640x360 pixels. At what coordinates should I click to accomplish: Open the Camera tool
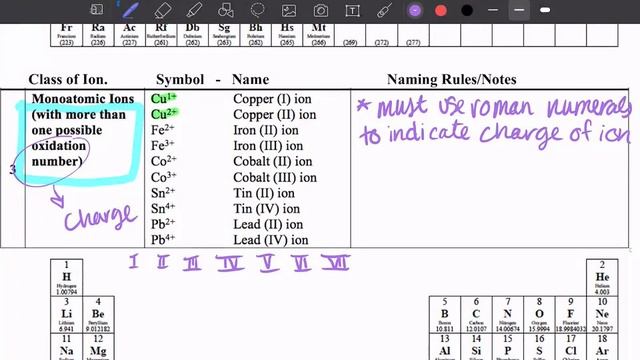click(x=321, y=11)
